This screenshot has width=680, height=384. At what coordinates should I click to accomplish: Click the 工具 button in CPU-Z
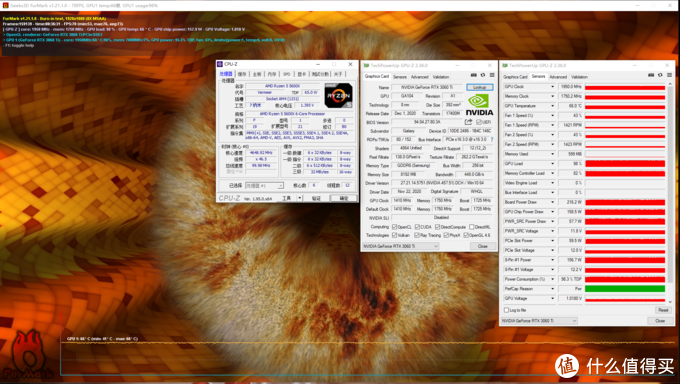286,198
